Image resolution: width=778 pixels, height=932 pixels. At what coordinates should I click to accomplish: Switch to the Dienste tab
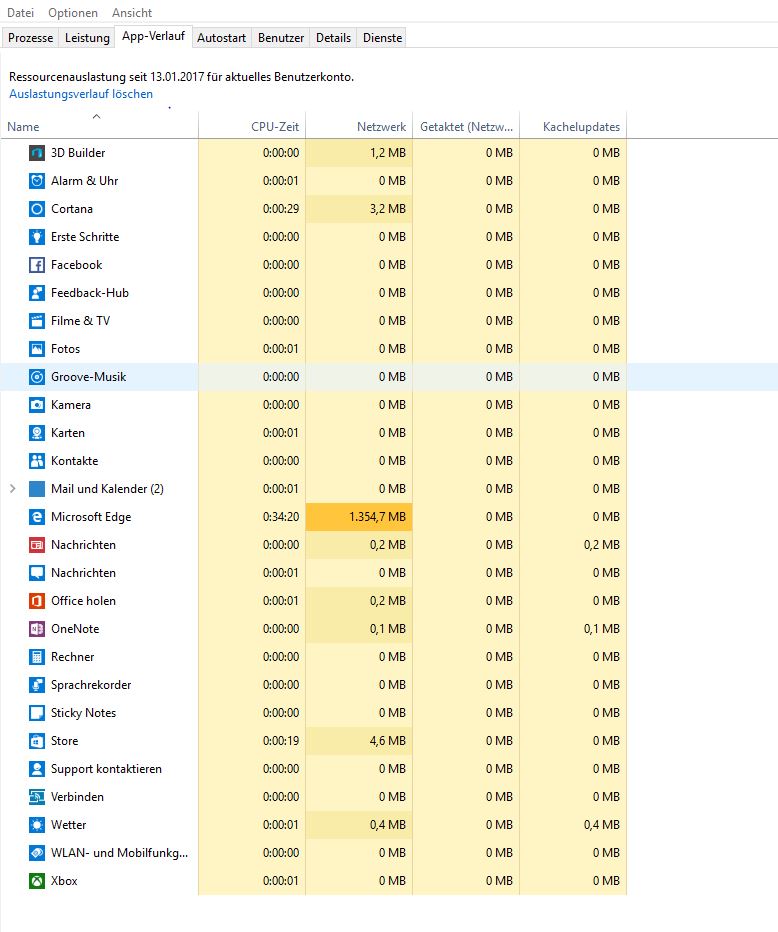[382, 37]
